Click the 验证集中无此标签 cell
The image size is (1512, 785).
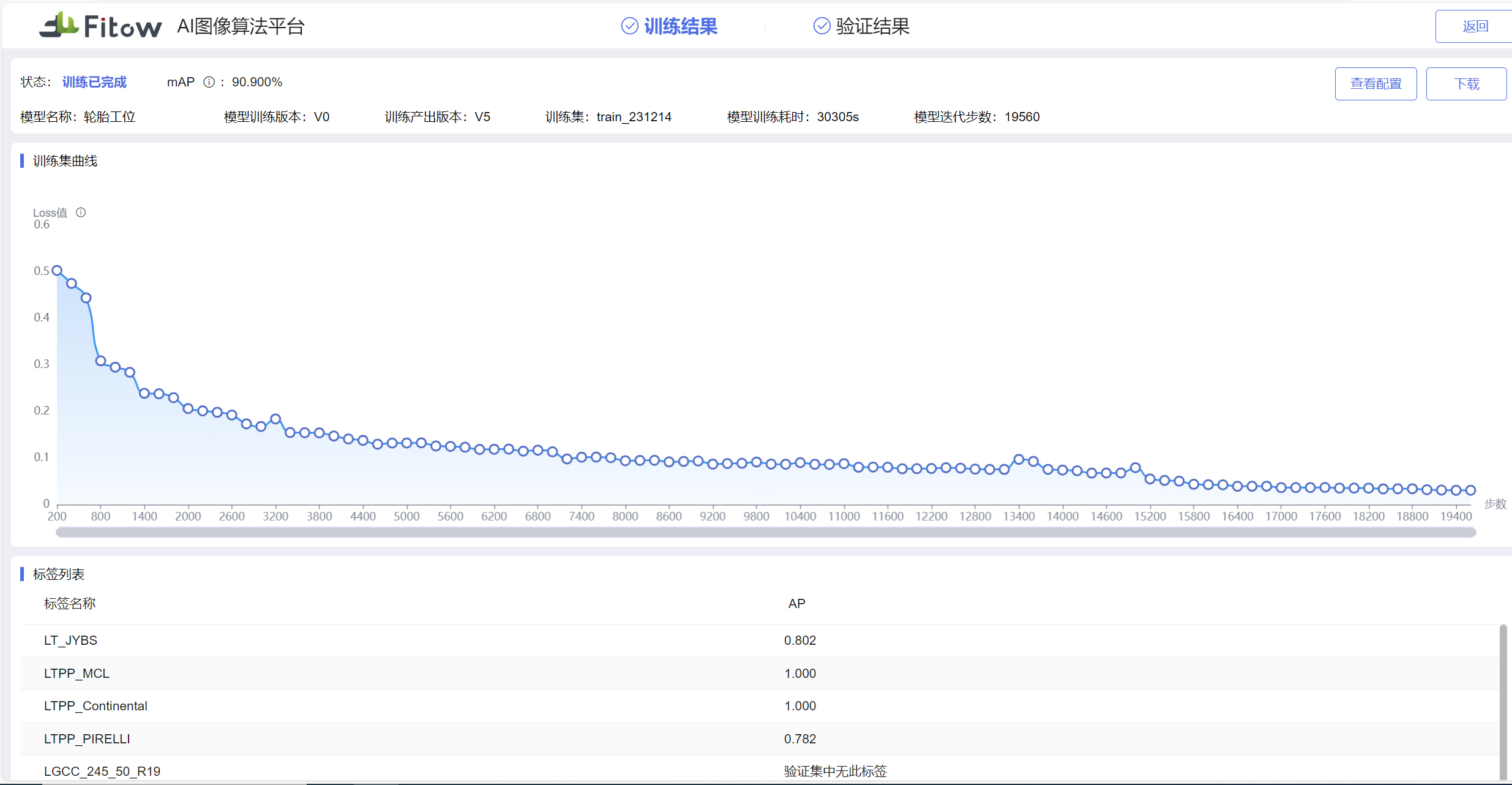click(836, 772)
